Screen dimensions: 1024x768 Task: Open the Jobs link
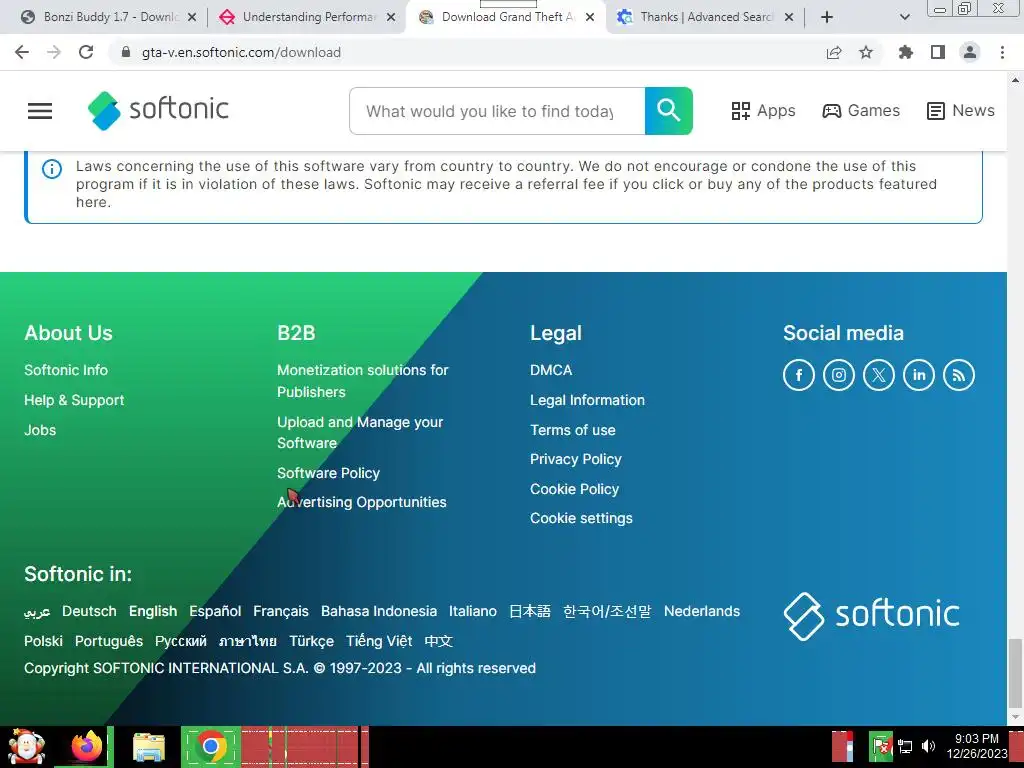coord(40,430)
